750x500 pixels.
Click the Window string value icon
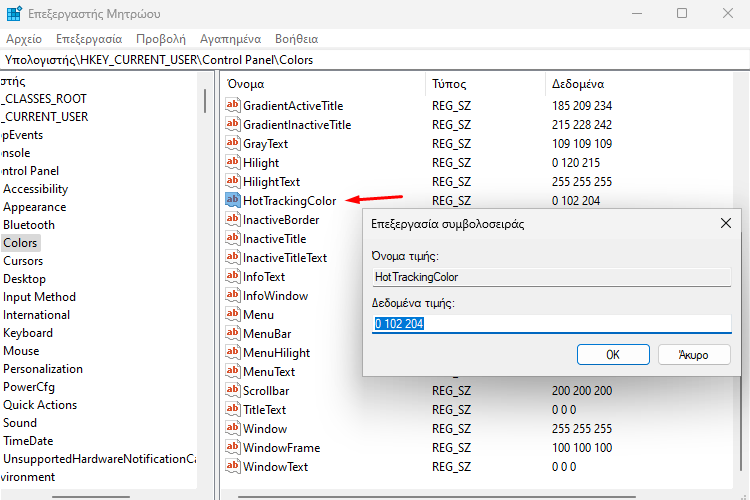click(x=232, y=428)
